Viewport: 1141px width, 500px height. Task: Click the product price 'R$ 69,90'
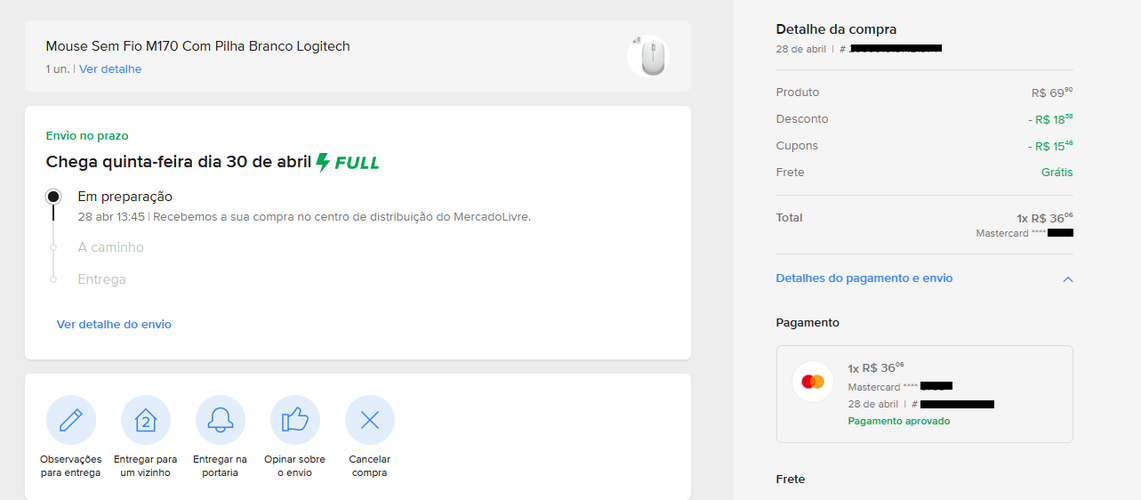point(1052,92)
